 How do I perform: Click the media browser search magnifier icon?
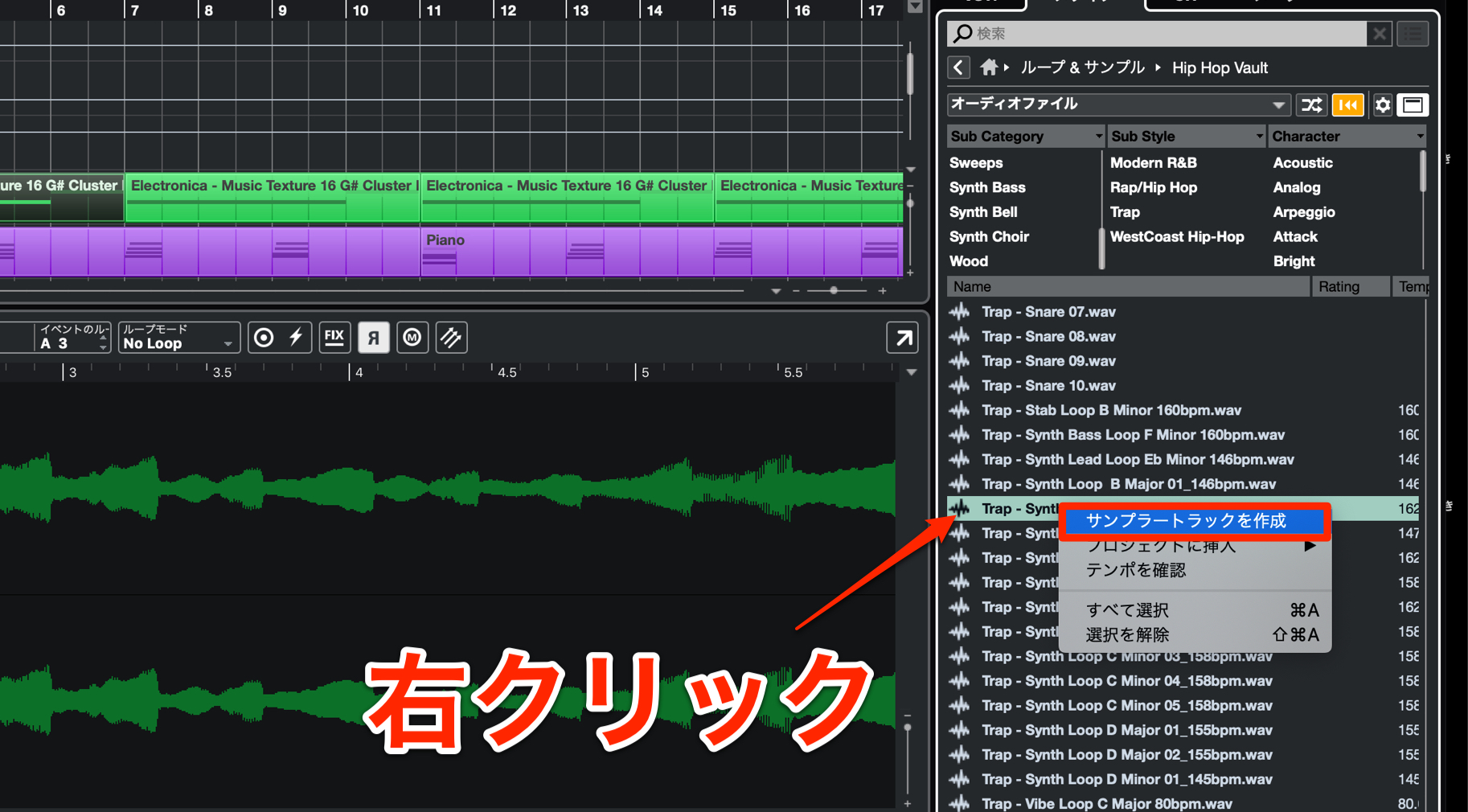tap(962, 33)
